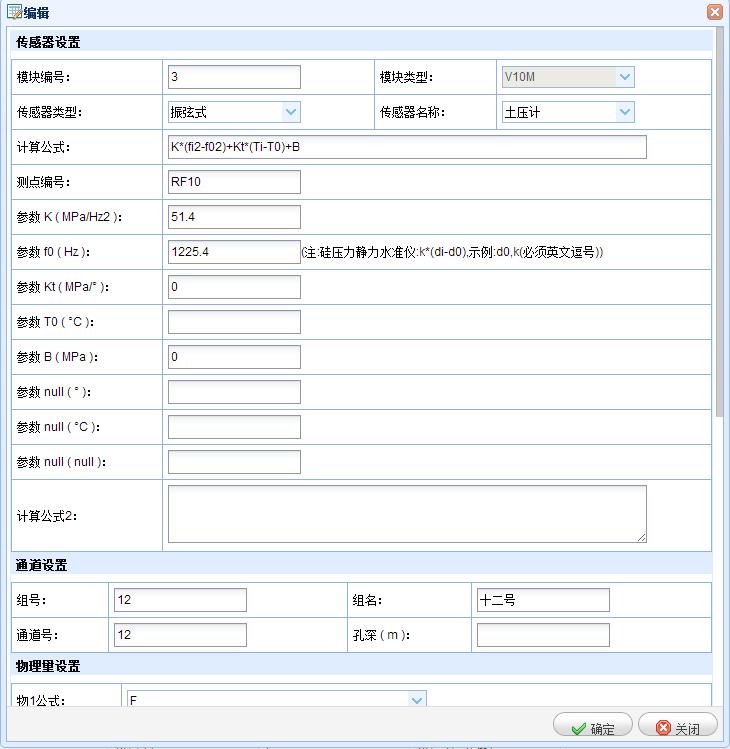The width and height of the screenshot is (730, 749).
Task: Open the 传感器名称 土压计 dropdown
Action: 625,112
